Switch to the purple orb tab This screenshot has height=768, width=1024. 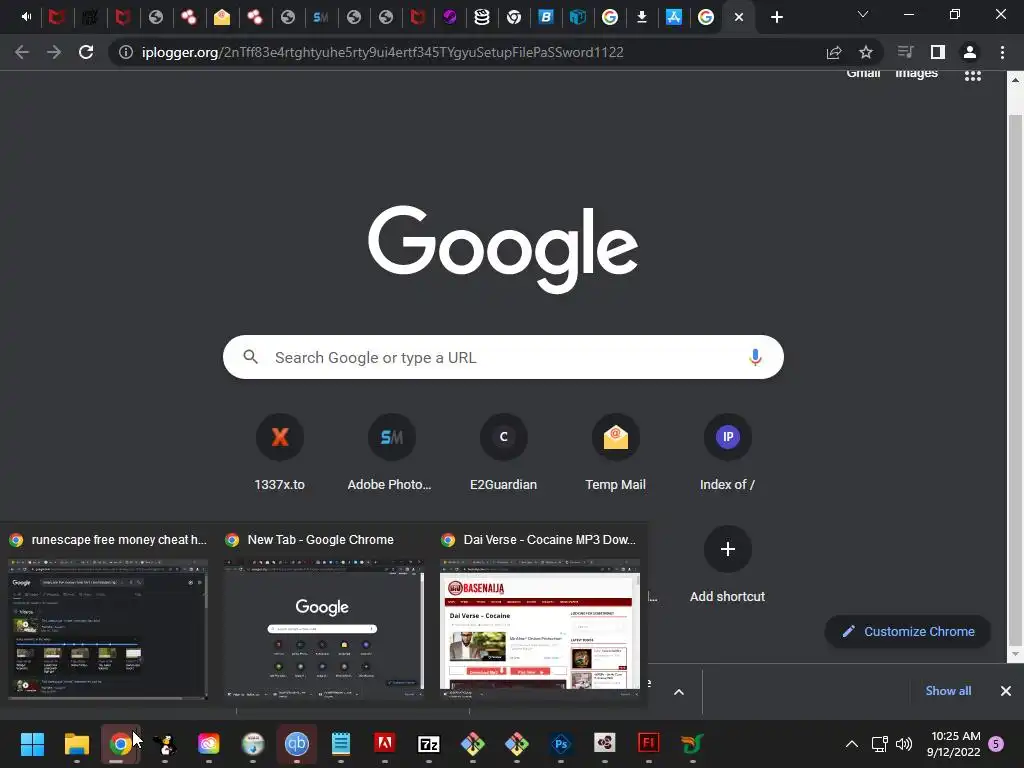449,17
